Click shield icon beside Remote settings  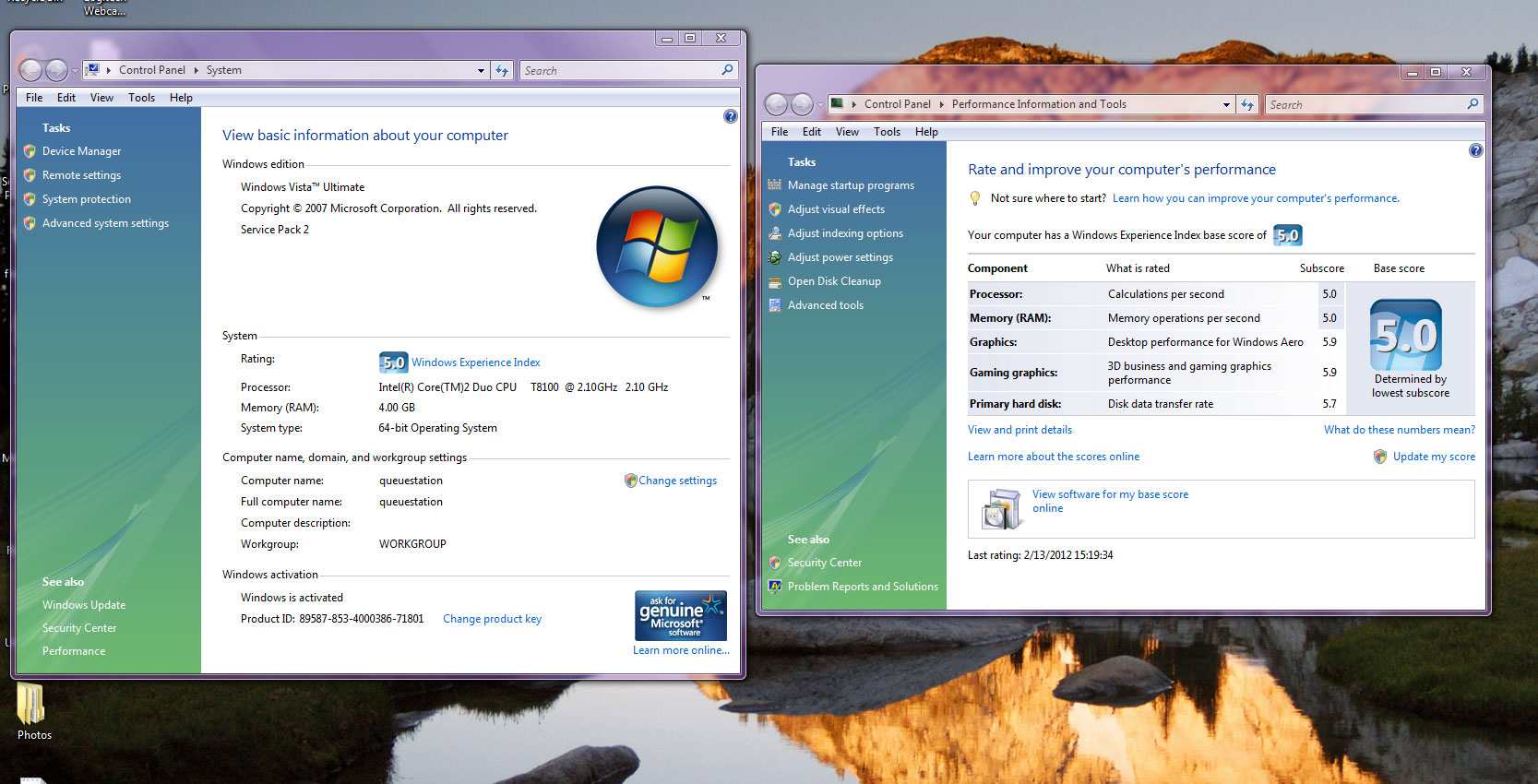point(30,175)
